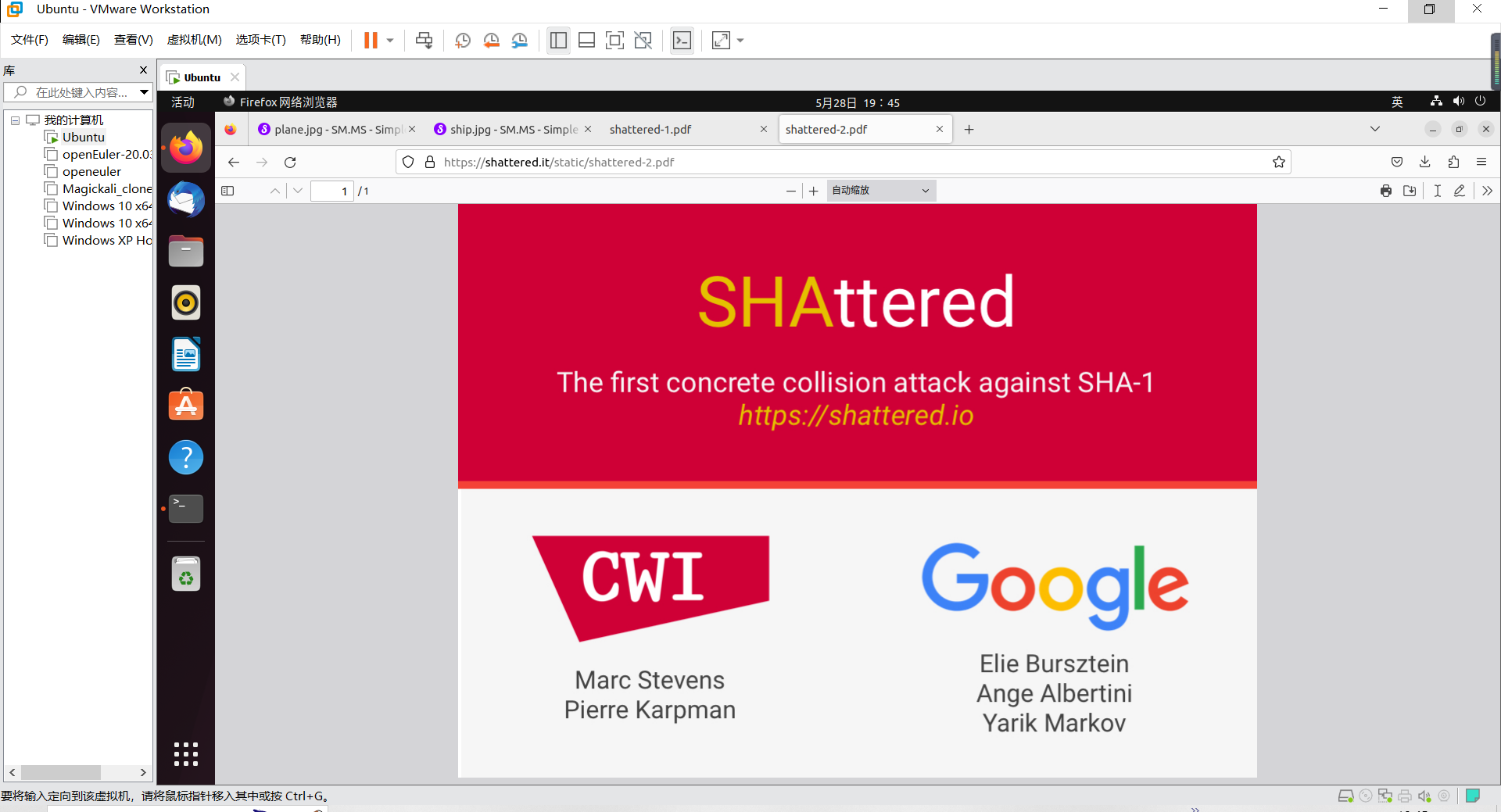Open the 帮助(H) menu
This screenshot has height=812, width=1501.
[321, 40]
